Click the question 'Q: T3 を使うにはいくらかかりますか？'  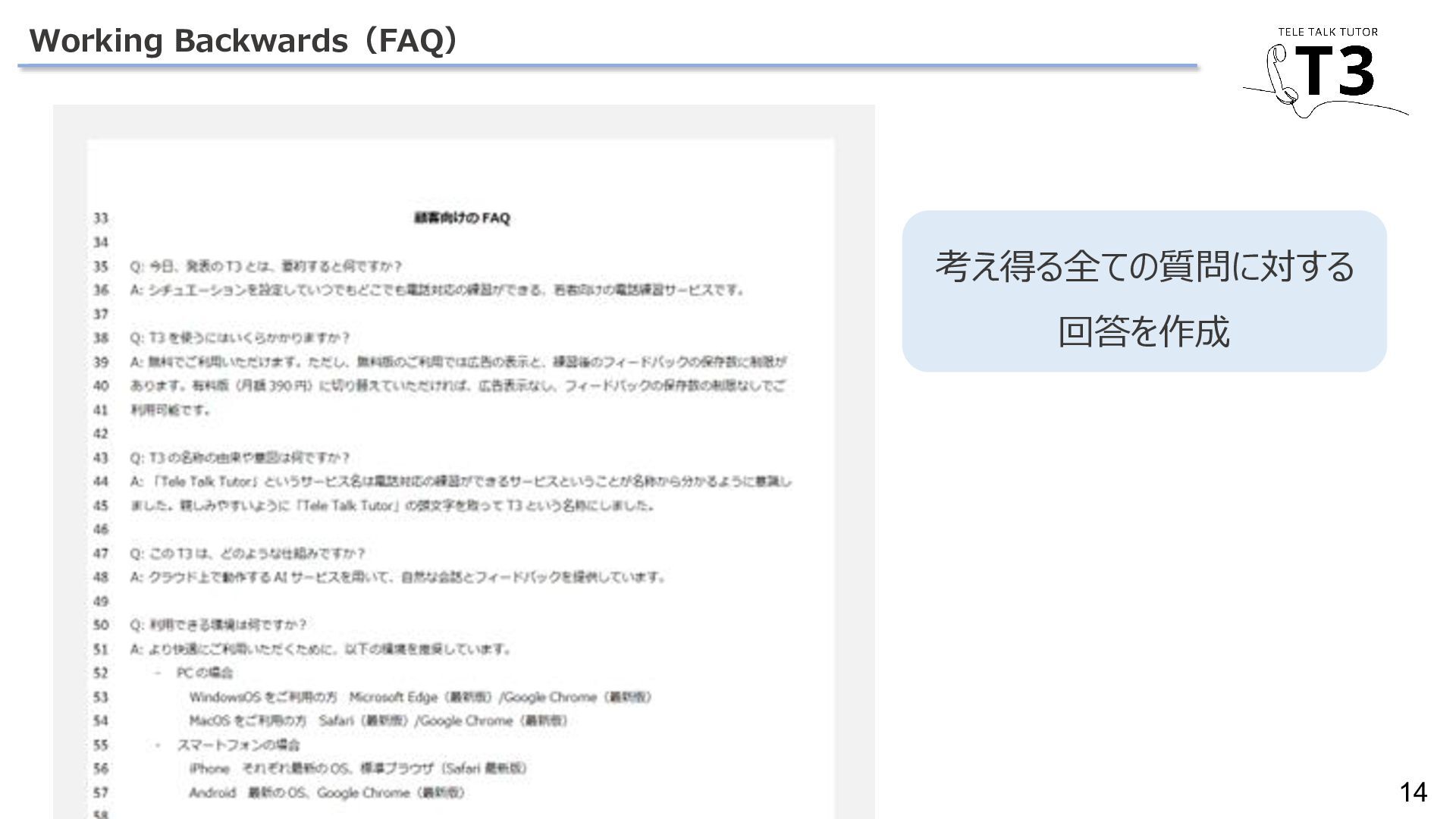[x=240, y=337]
